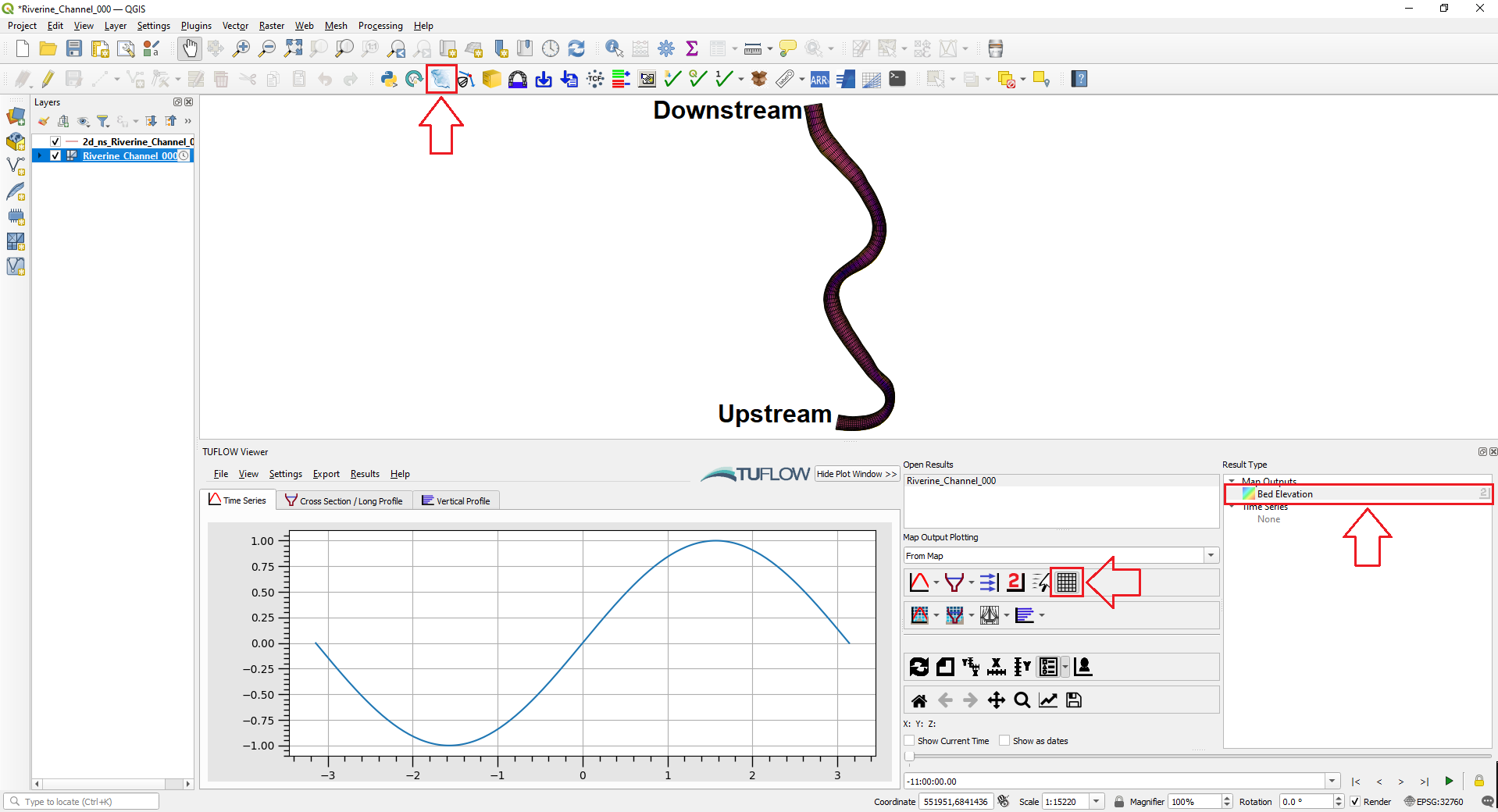The image size is (1498, 812).
Task: Switch to Cross Section / Long Profile tab
Action: click(344, 500)
